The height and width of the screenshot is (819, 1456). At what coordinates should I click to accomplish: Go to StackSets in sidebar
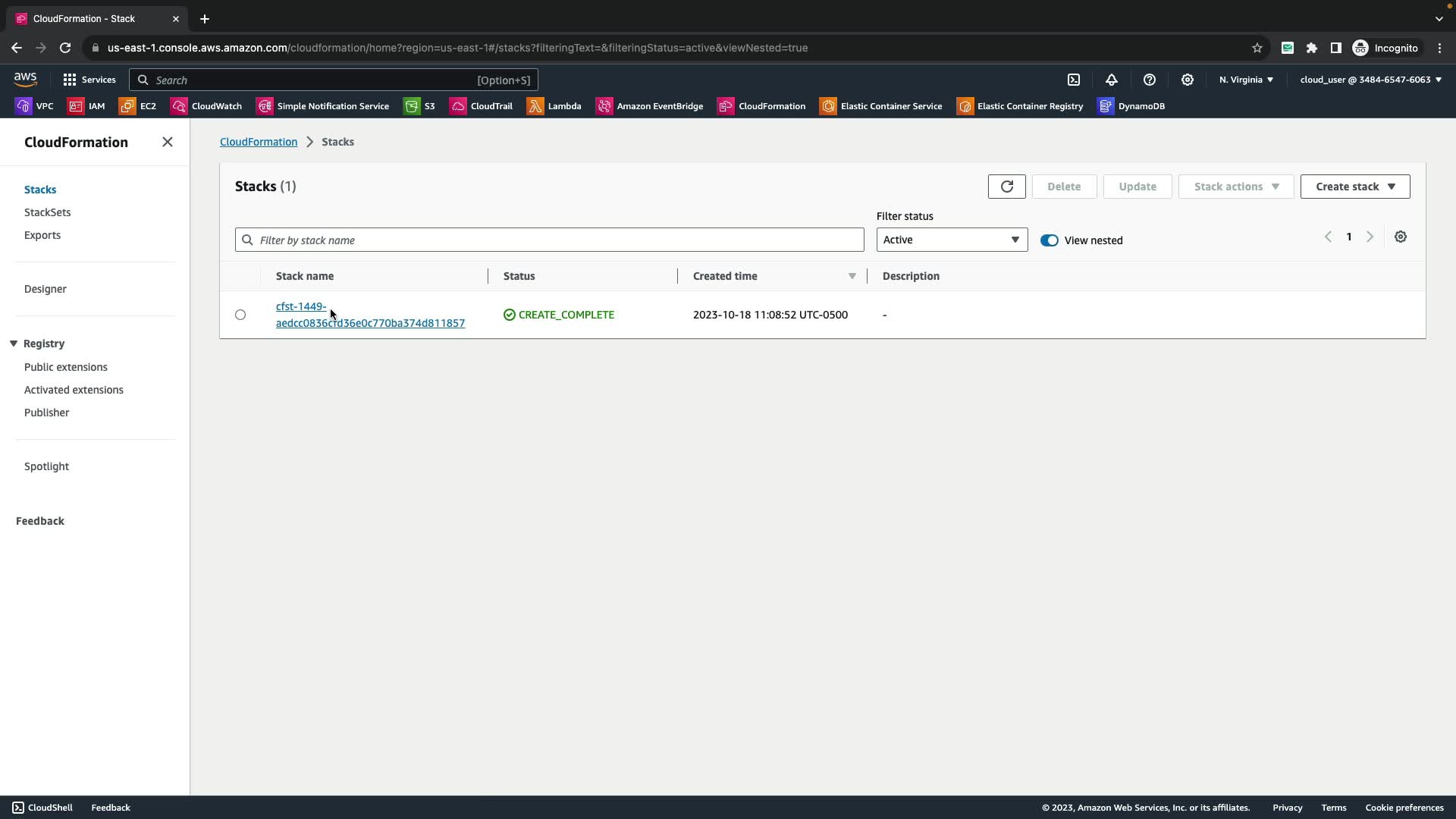(47, 212)
